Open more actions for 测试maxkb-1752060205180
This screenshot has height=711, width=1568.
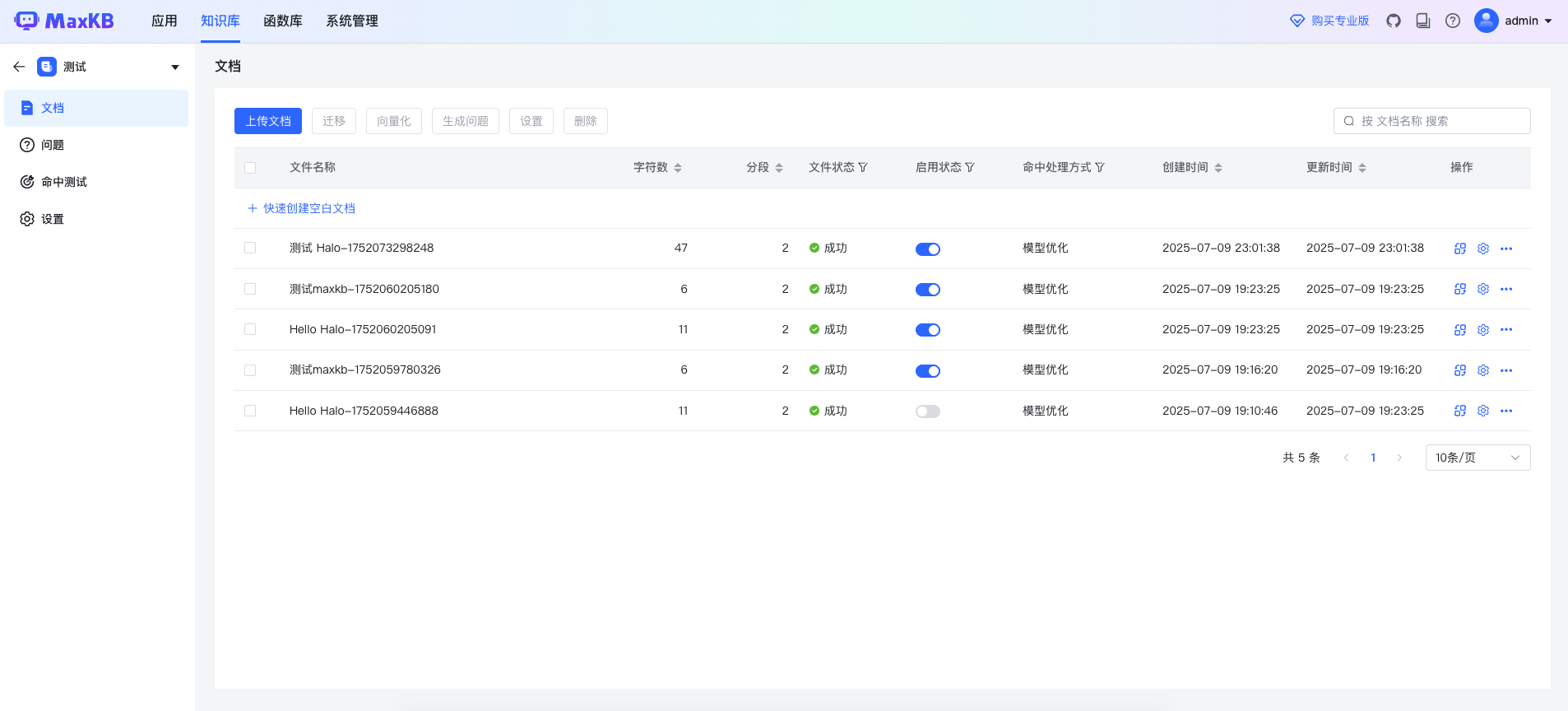(1506, 289)
